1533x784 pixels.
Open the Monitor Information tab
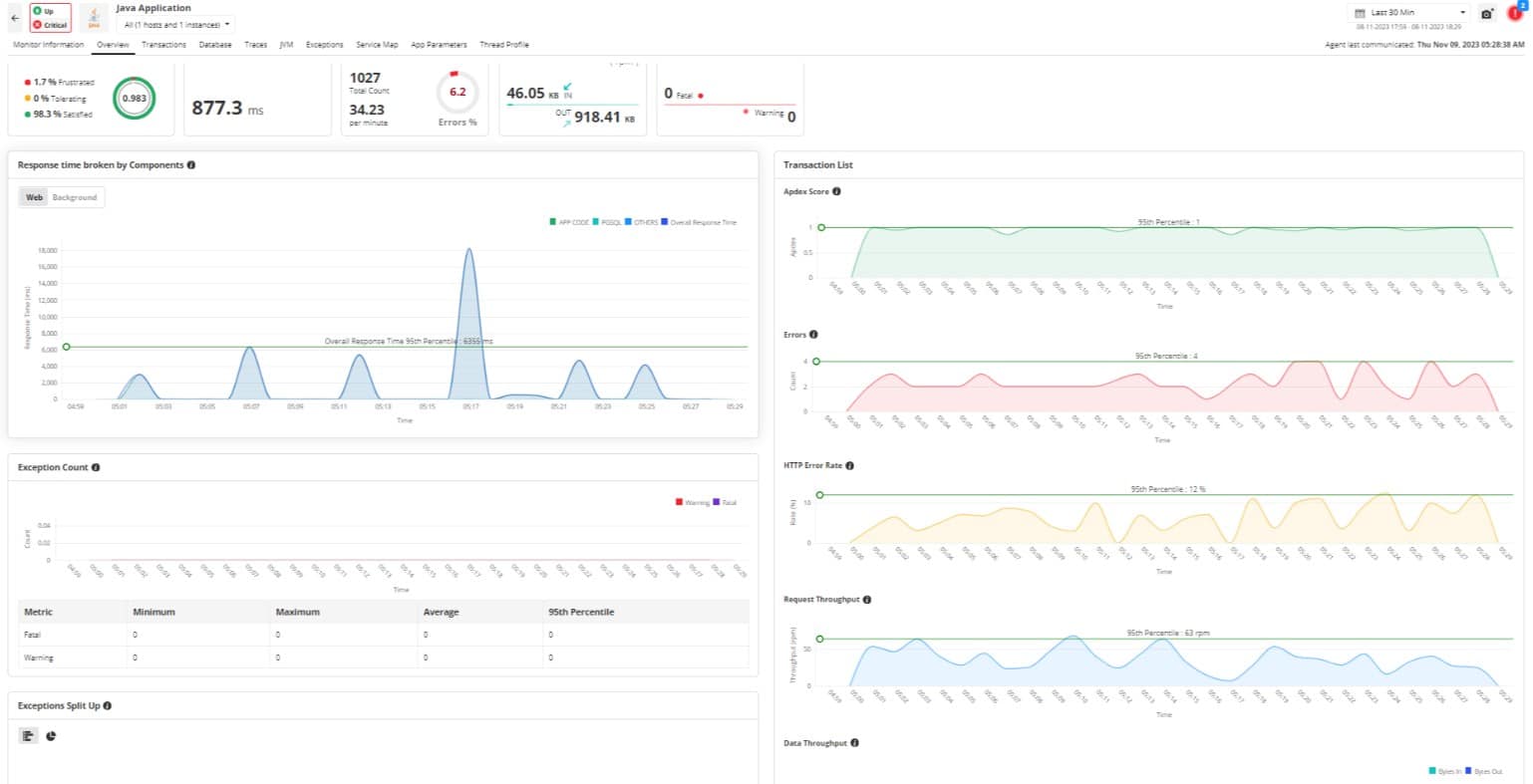49,45
